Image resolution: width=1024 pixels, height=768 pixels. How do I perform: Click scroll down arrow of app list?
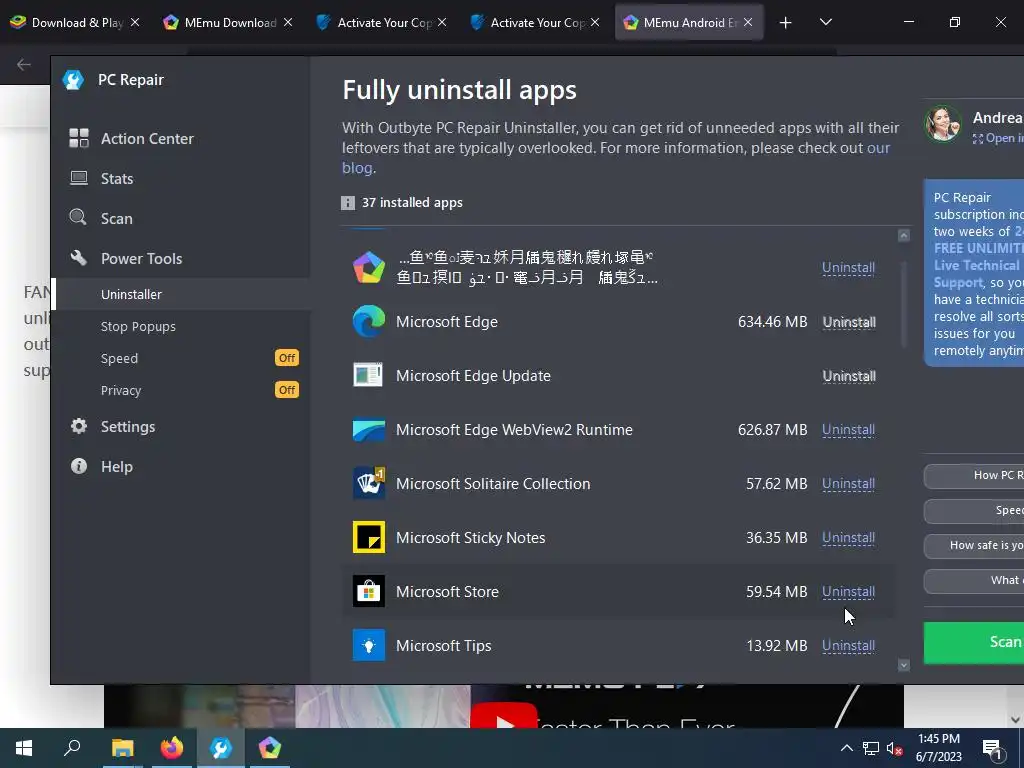[x=904, y=665]
